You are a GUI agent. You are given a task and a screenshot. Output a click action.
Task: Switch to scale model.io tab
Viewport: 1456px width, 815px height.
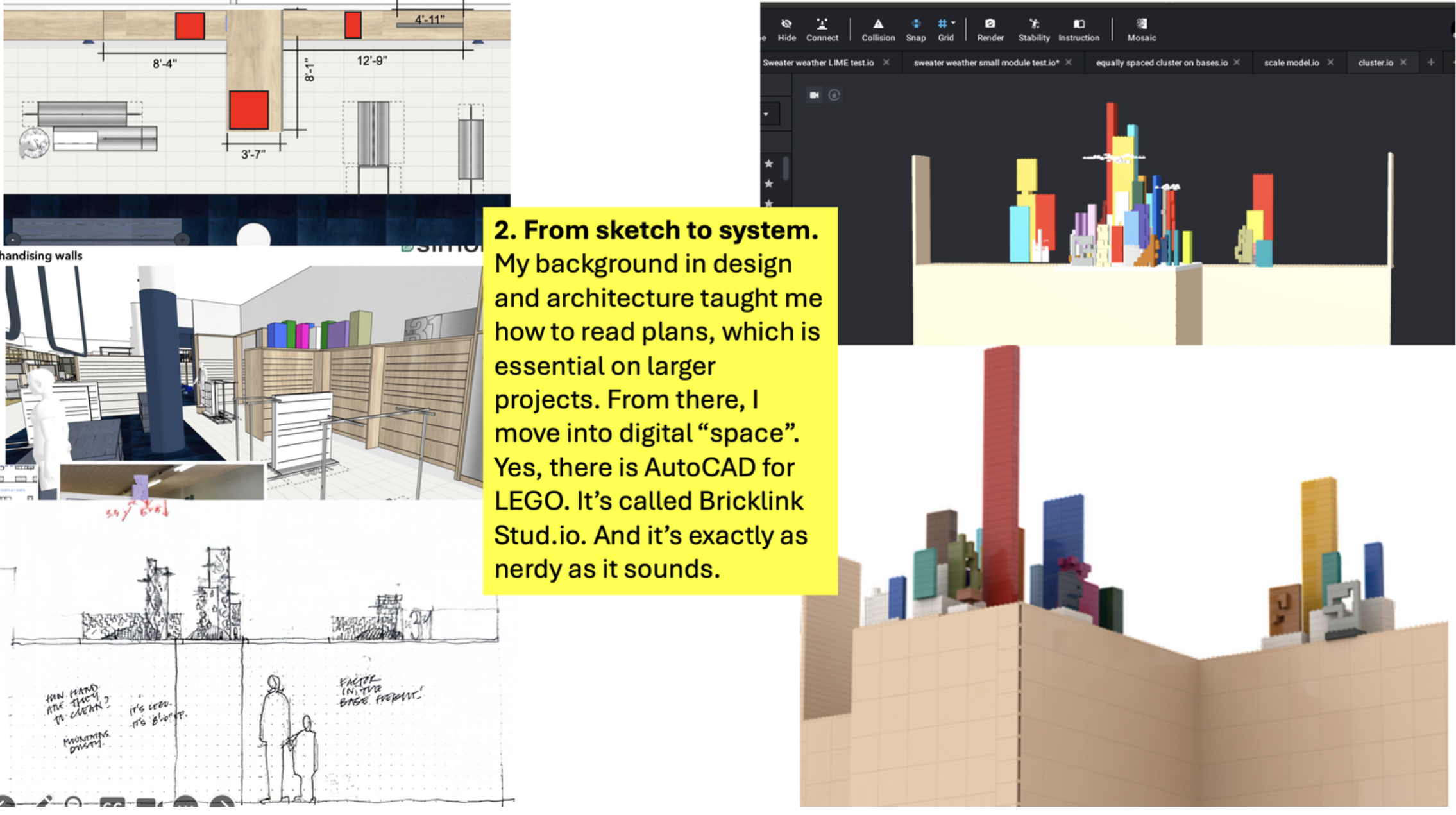tap(1291, 63)
